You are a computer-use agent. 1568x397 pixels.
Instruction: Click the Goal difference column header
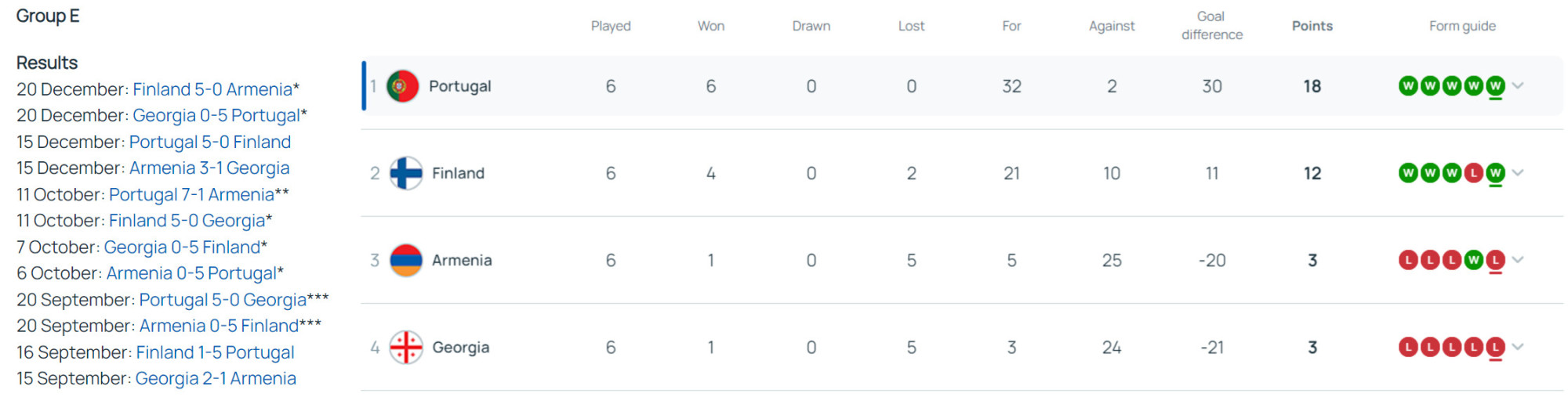(x=1211, y=26)
